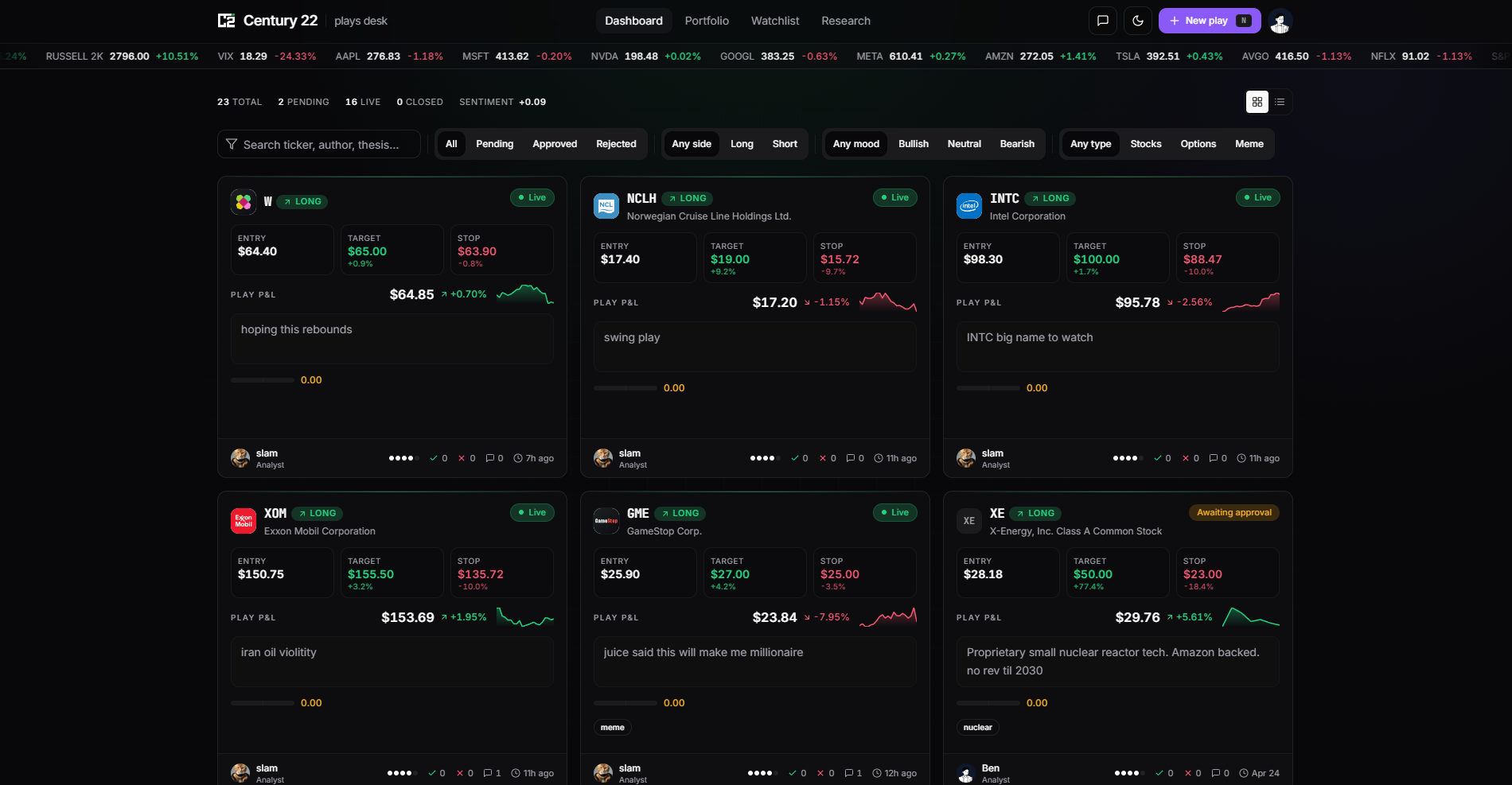1512x785 pixels.
Task: Switch to list view layout
Action: [1280, 102]
